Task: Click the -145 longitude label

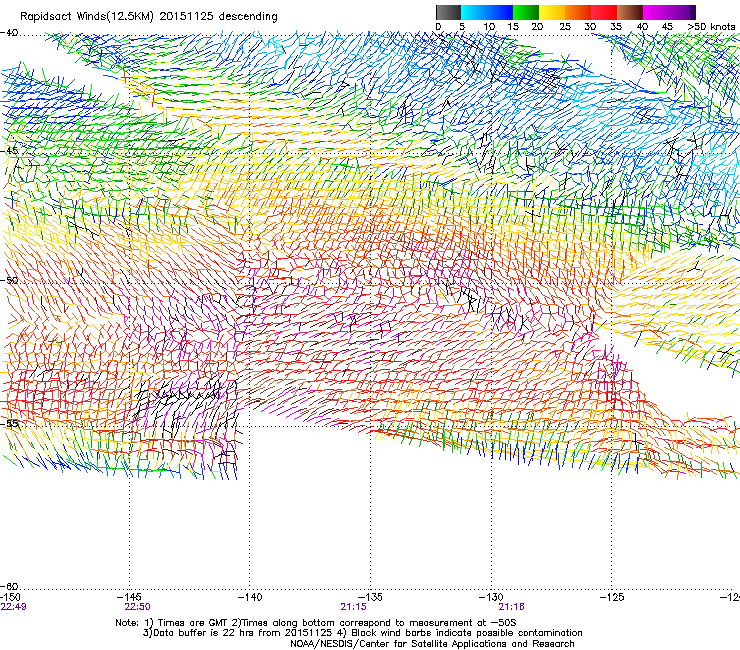Action: tap(129, 597)
